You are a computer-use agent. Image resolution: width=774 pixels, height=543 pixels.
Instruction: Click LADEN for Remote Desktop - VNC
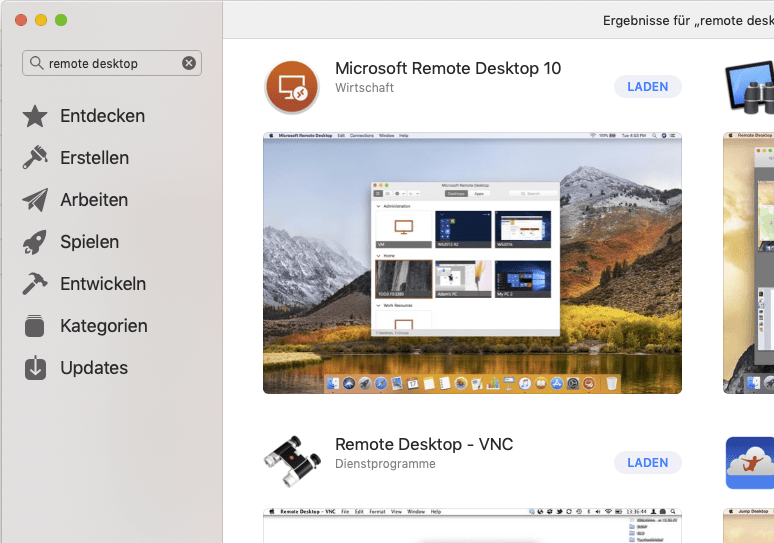tap(648, 463)
